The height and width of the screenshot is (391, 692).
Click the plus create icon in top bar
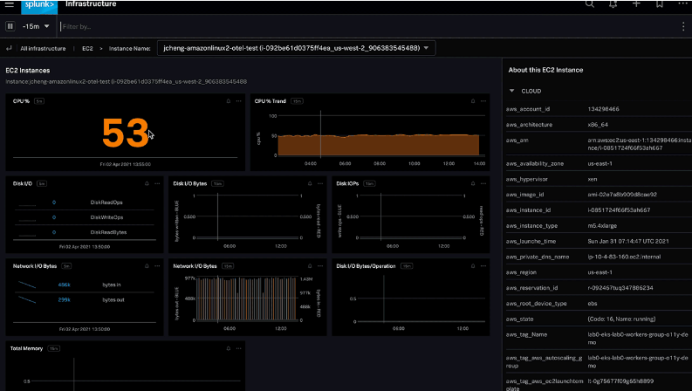coord(636,4)
